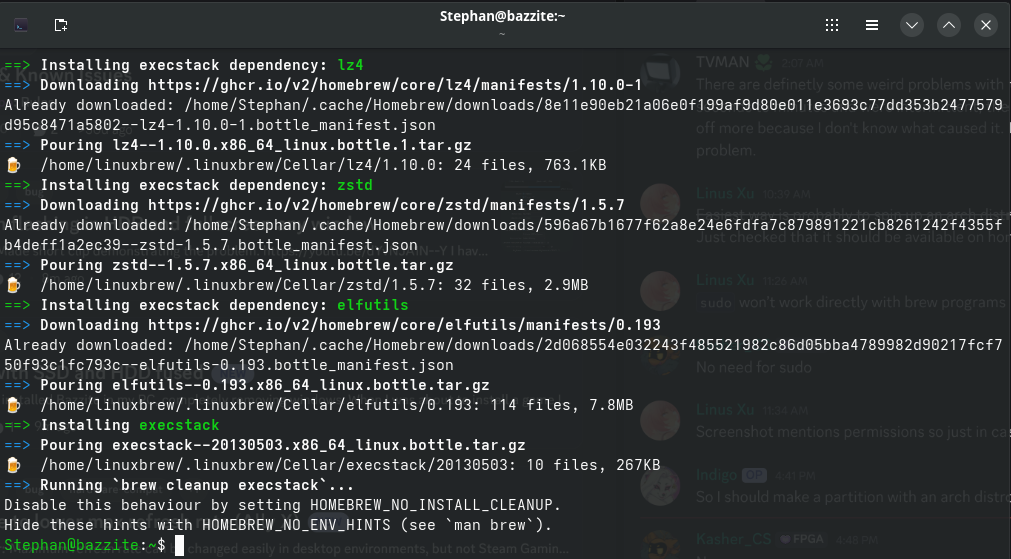Click the green zstd dependency name

(355, 185)
